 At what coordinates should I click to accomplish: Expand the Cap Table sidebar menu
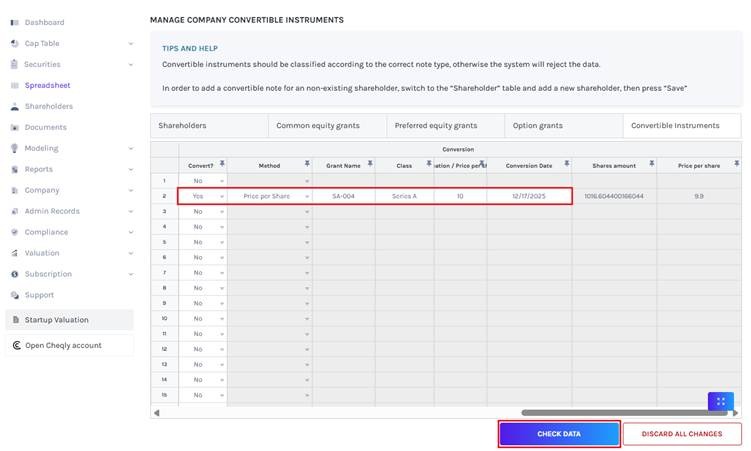[x=131, y=43]
